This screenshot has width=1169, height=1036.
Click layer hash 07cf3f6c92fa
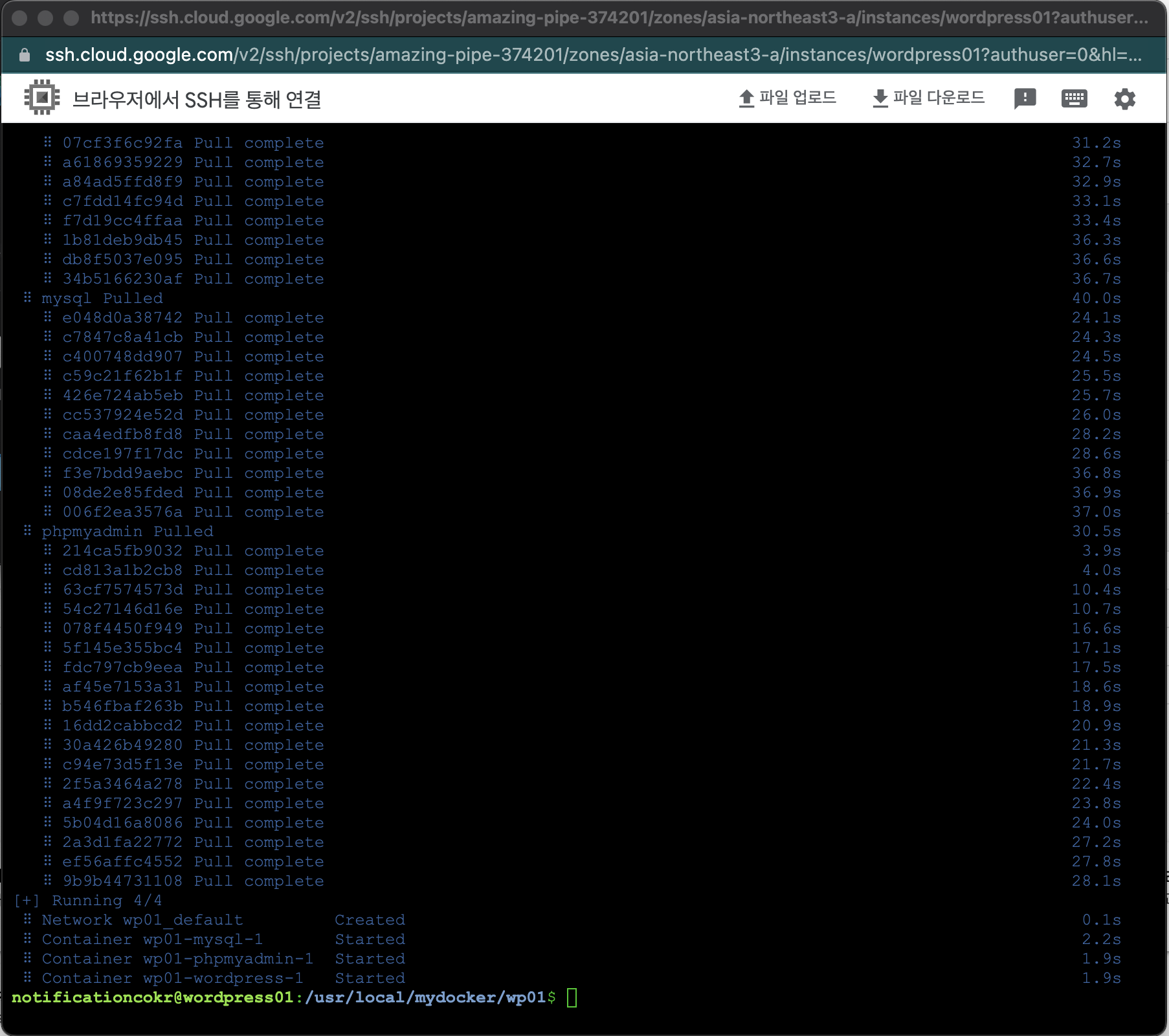pyautogui.click(x=122, y=143)
